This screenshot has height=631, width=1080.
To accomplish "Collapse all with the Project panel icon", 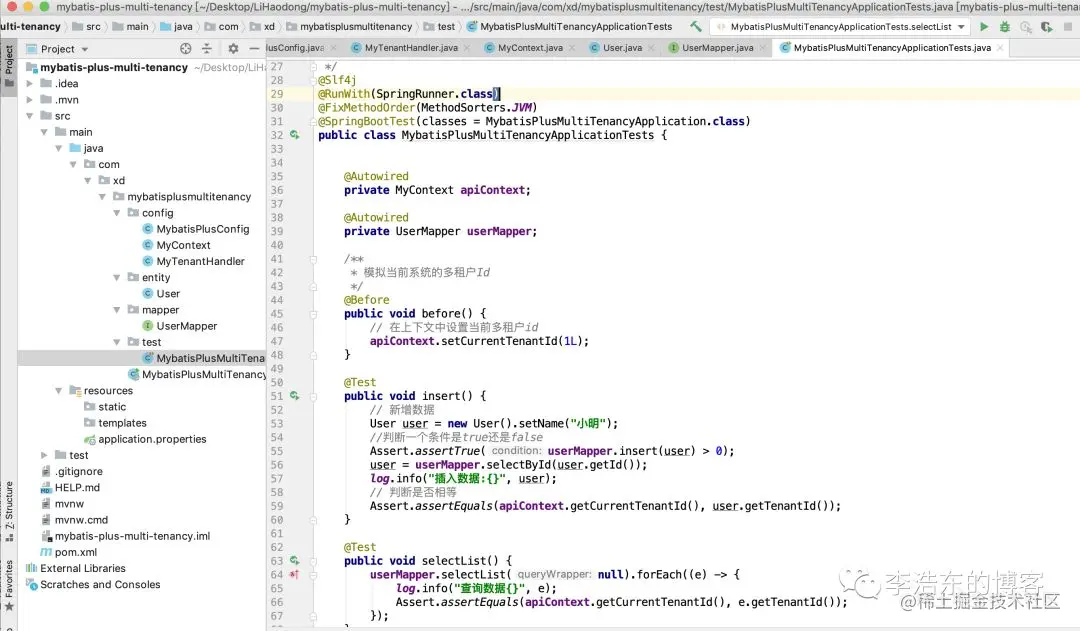I will point(207,49).
